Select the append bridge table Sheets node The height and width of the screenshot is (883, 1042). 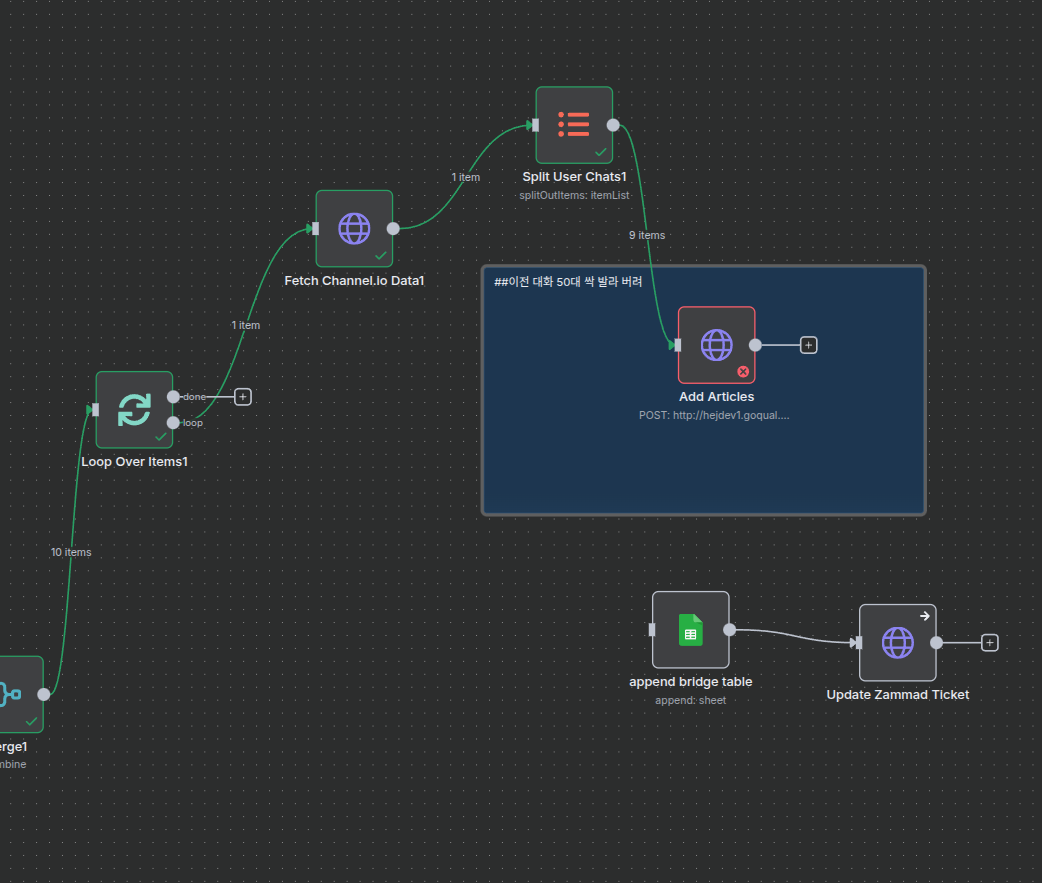(690, 630)
